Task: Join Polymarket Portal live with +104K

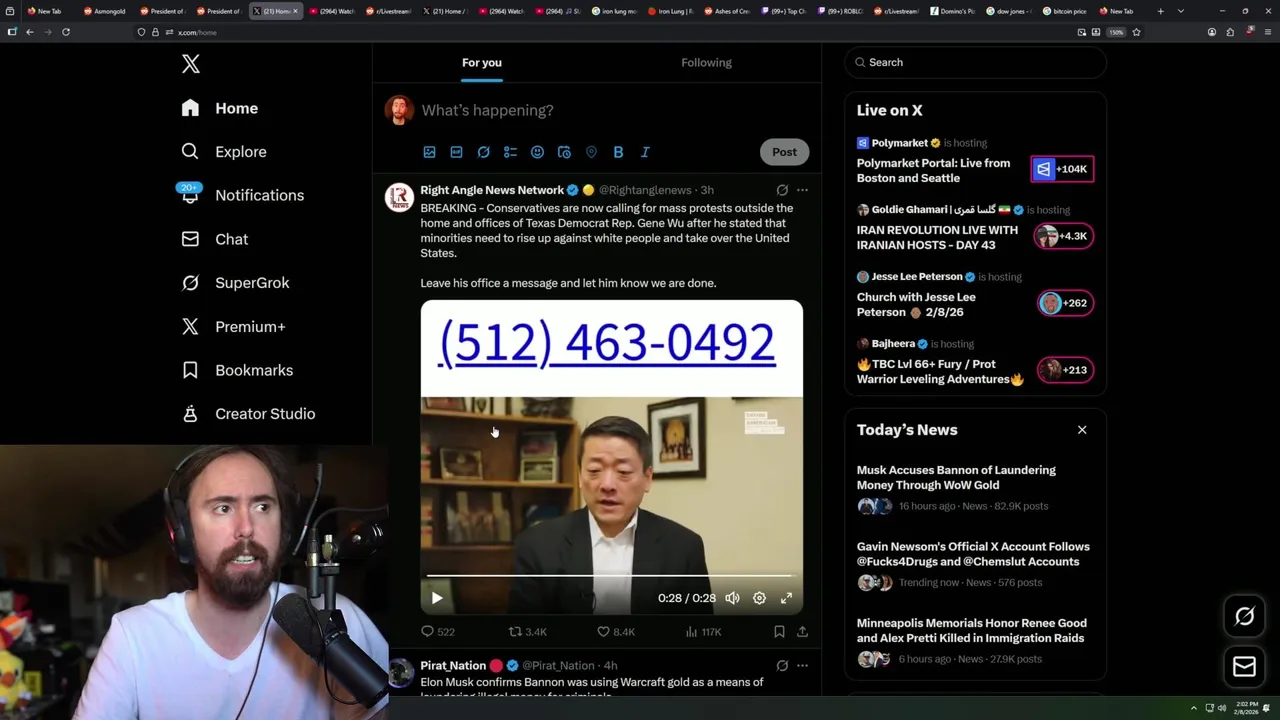Action: [x=1063, y=170]
